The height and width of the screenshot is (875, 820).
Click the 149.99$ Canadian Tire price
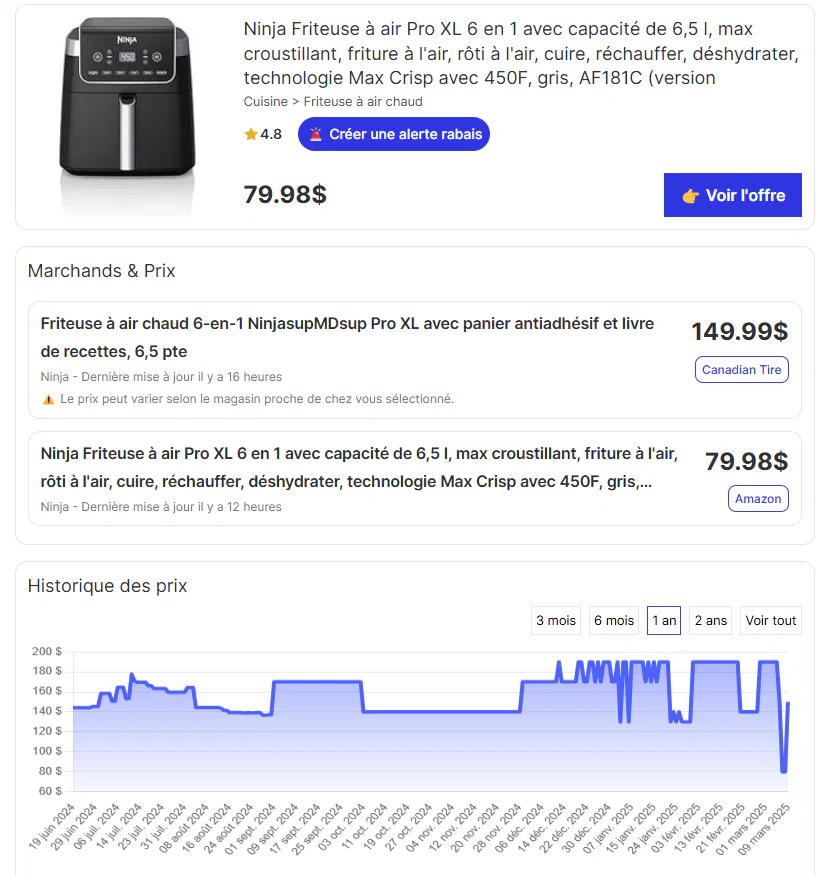pyautogui.click(x=740, y=332)
